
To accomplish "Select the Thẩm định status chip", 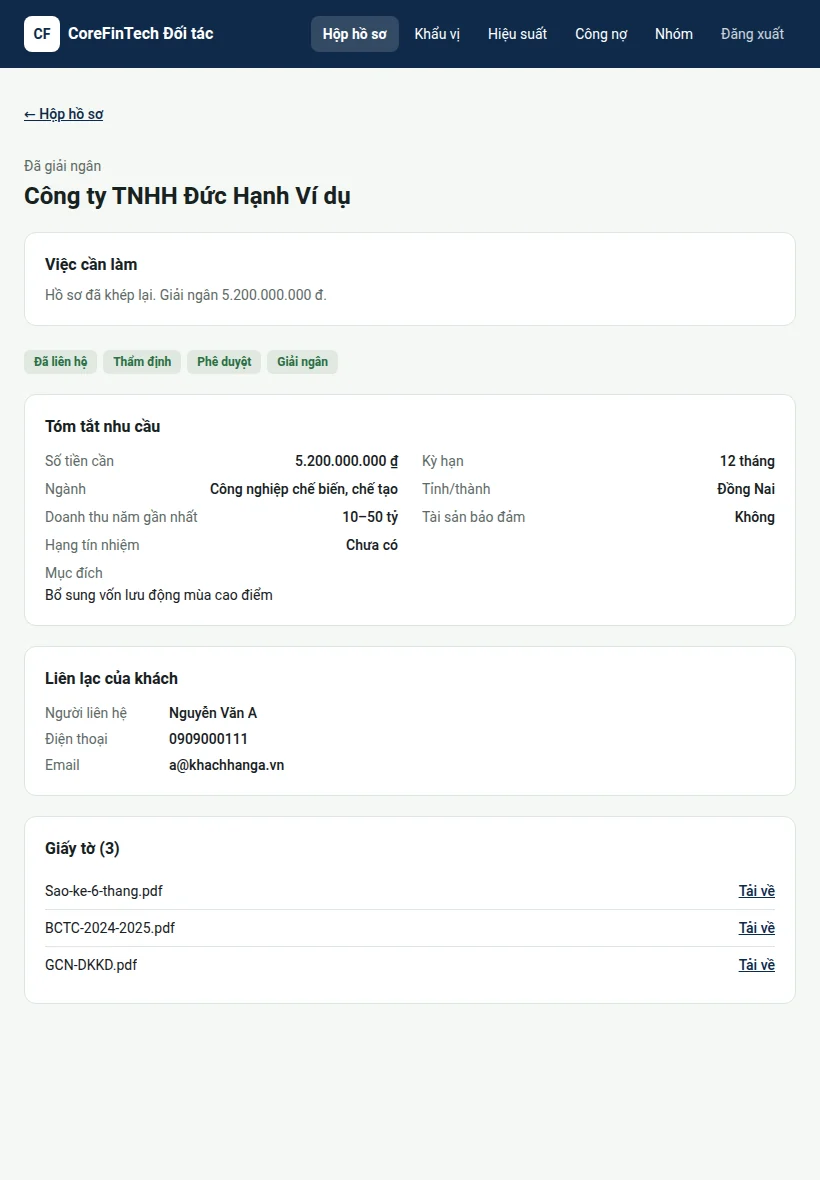I will click(142, 362).
